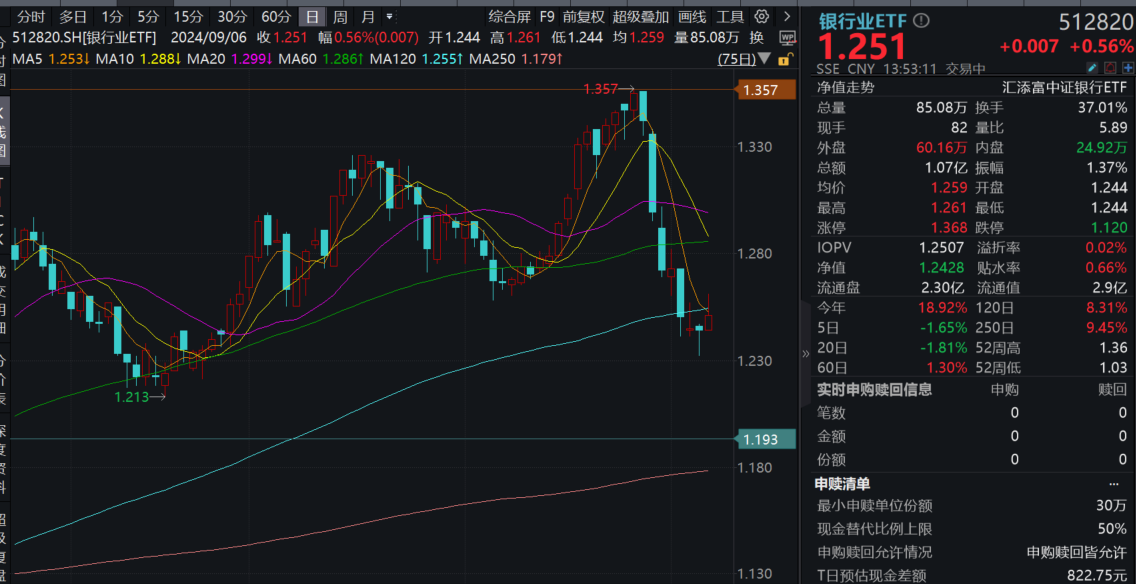Image resolution: width=1136 pixels, height=584 pixels.
Task: Open the 工具 tools menu
Action: pyautogui.click(x=730, y=16)
